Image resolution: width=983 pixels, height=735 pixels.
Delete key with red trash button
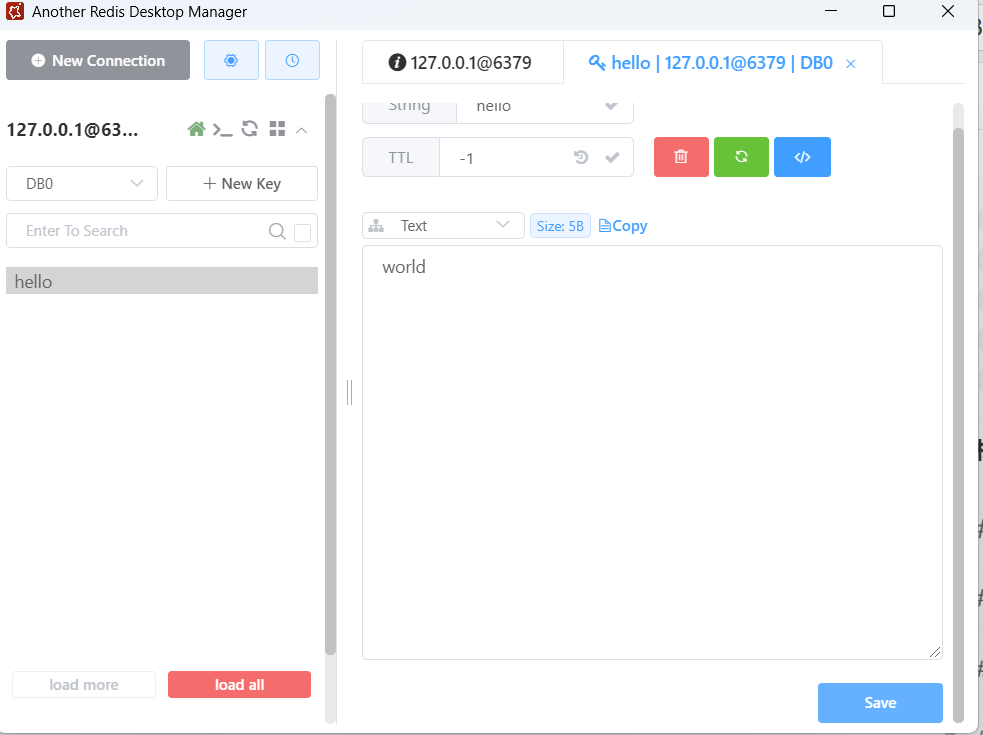(681, 157)
